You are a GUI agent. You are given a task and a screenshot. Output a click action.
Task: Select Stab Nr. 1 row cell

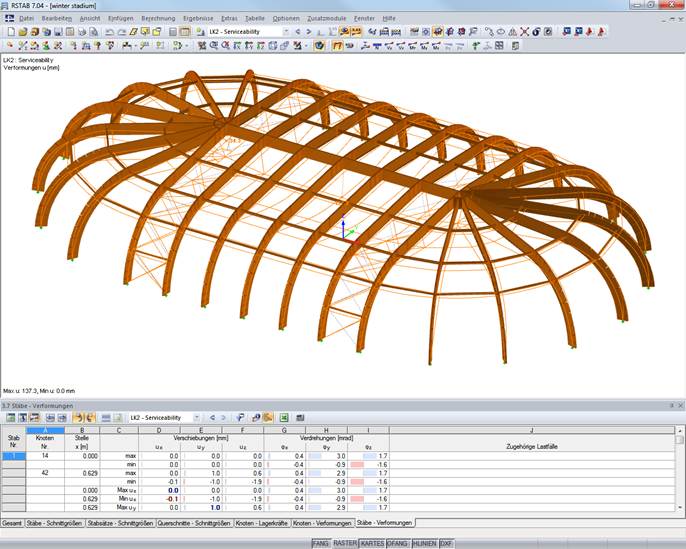click(13, 456)
